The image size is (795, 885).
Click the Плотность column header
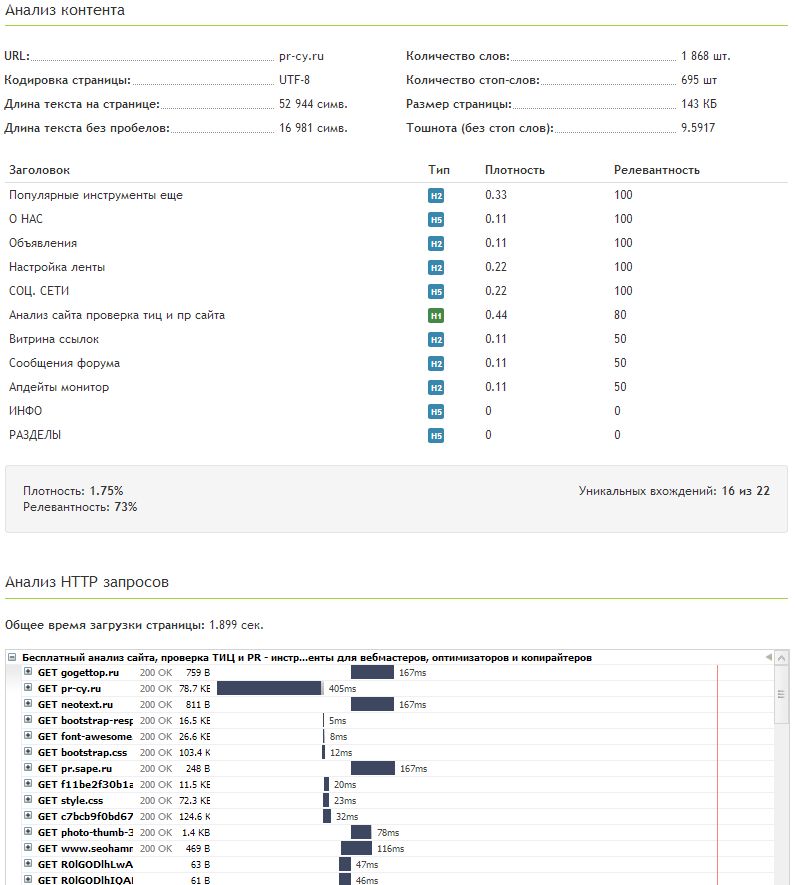[x=514, y=170]
